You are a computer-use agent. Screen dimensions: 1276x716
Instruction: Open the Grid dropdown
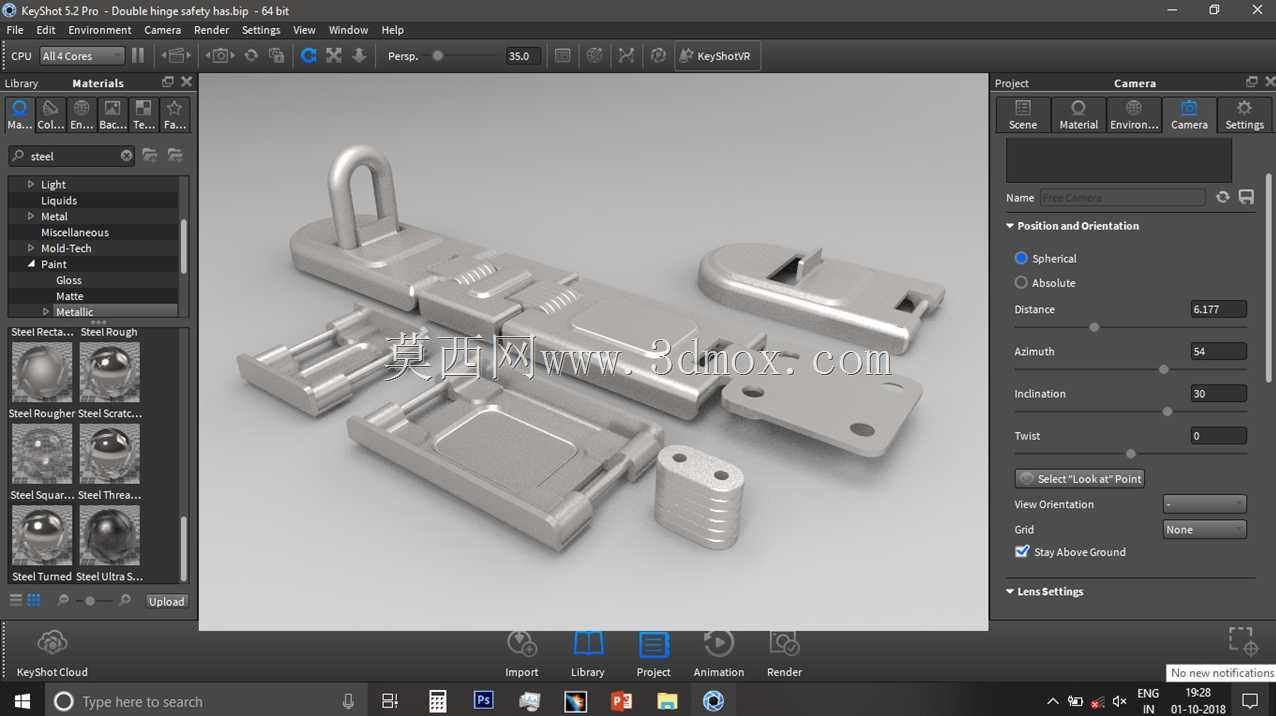click(1204, 529)
